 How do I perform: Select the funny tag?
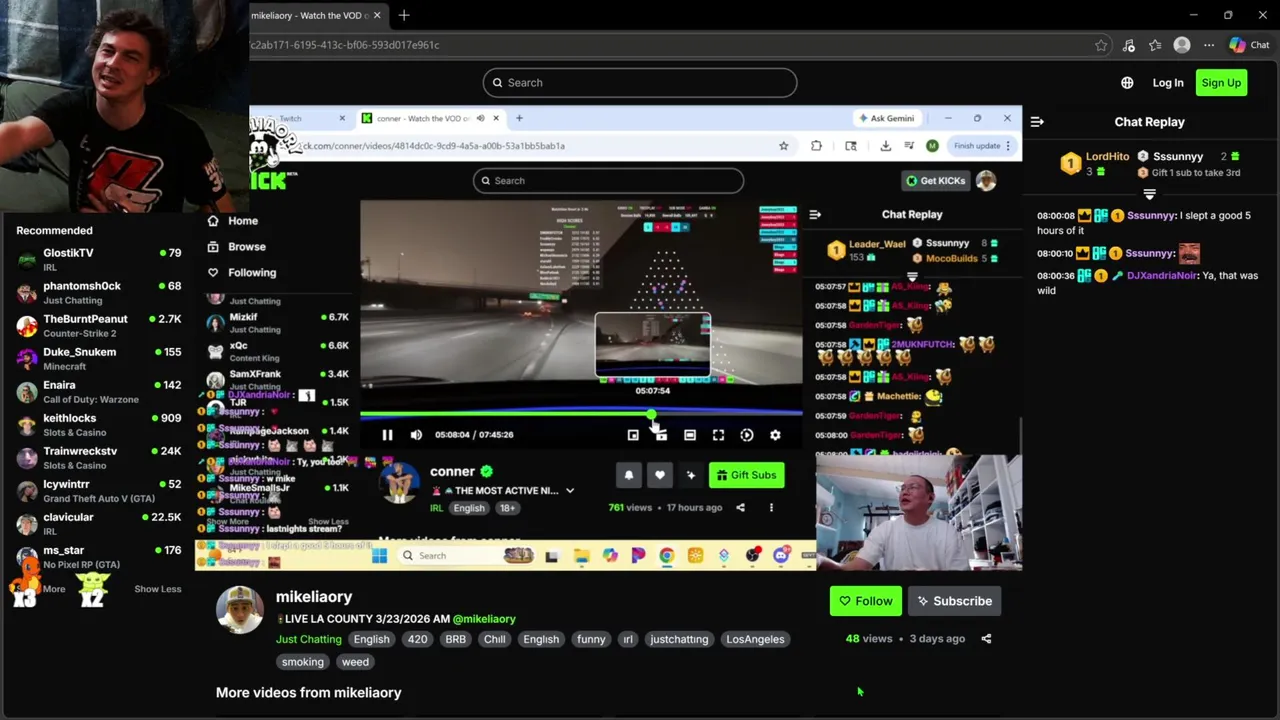click(x=591, y=639)
